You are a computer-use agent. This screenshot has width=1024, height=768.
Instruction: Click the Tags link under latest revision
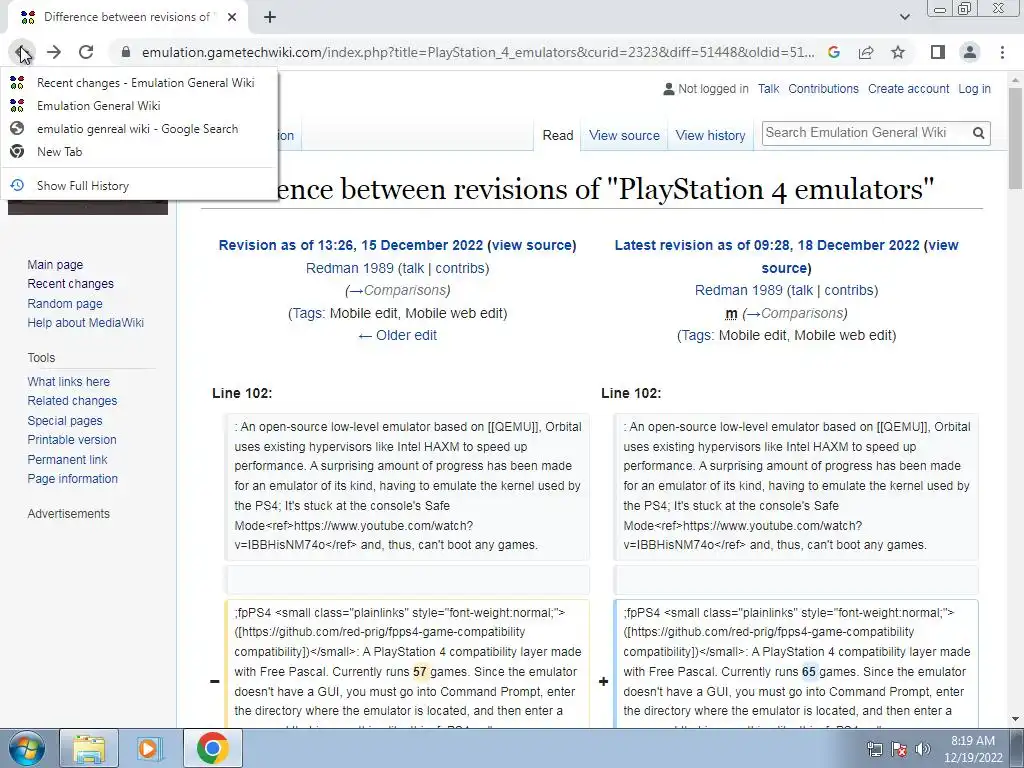(696, 336)
